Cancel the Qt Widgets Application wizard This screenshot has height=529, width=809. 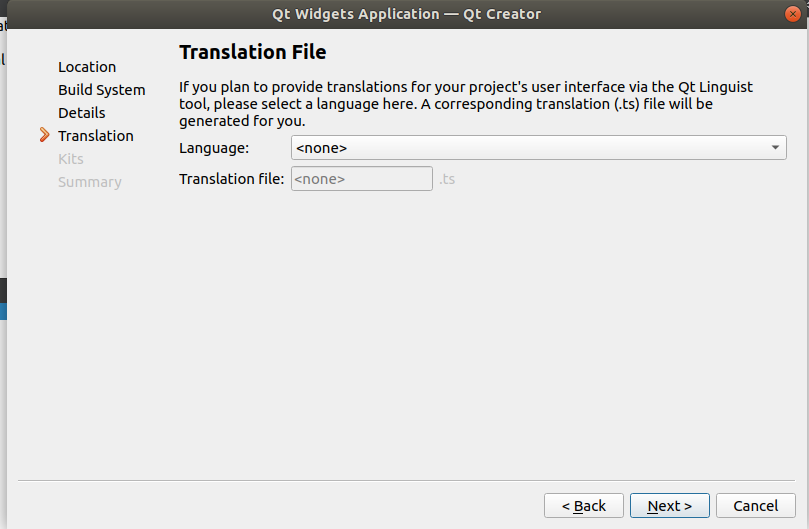pos(756,506)
